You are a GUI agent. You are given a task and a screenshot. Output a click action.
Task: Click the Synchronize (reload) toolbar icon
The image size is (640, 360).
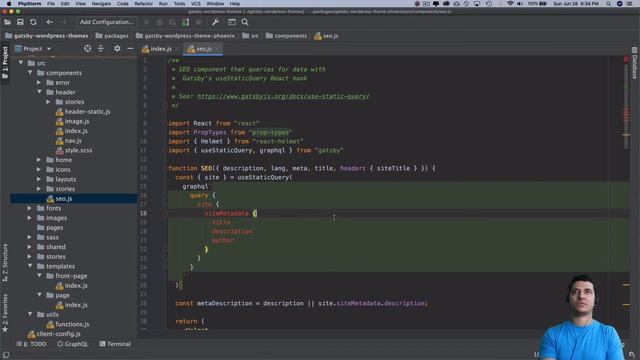point(33,22)
